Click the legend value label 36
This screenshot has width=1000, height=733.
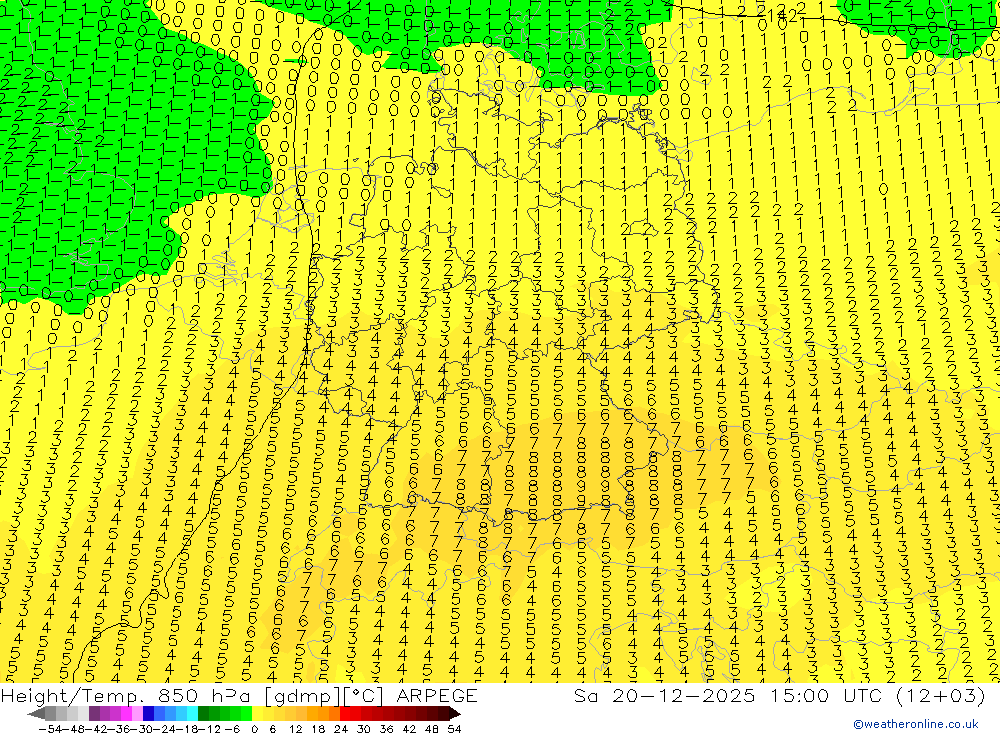pyautogui.click(x=386, y=729)
